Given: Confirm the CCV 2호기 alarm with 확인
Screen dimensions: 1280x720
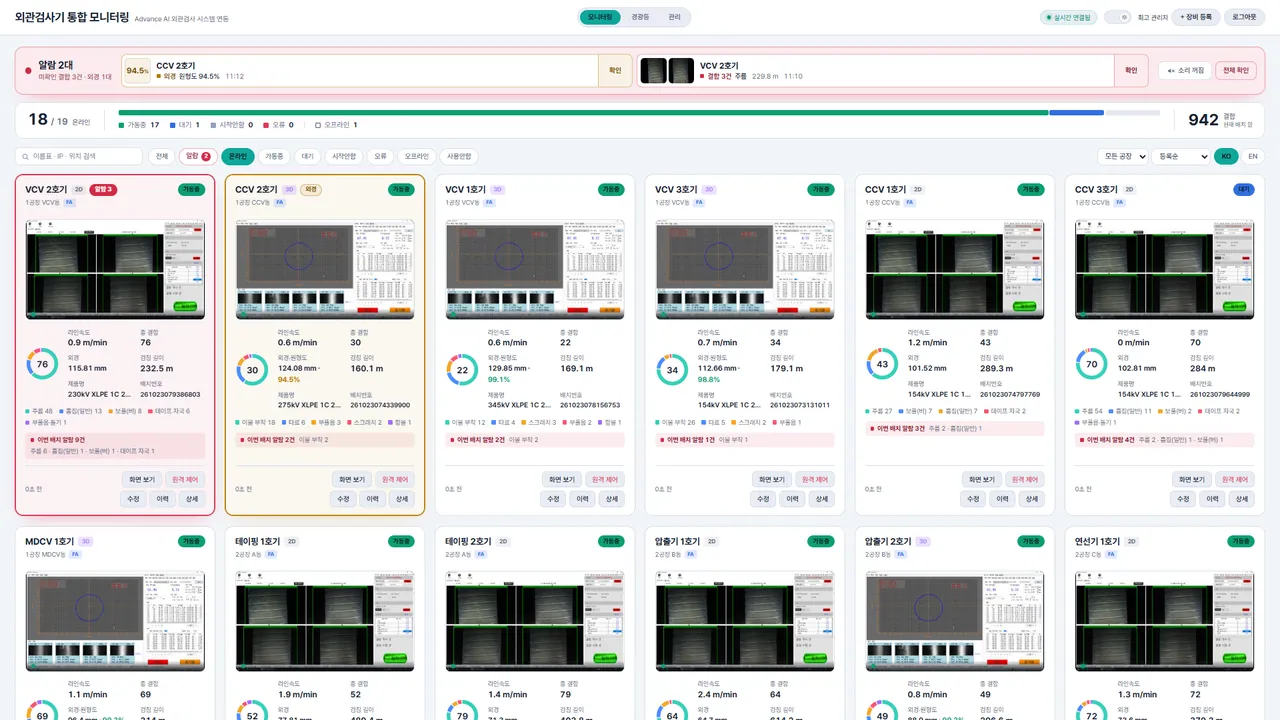Looking at the screenshot, I should [x=615, y=71].
